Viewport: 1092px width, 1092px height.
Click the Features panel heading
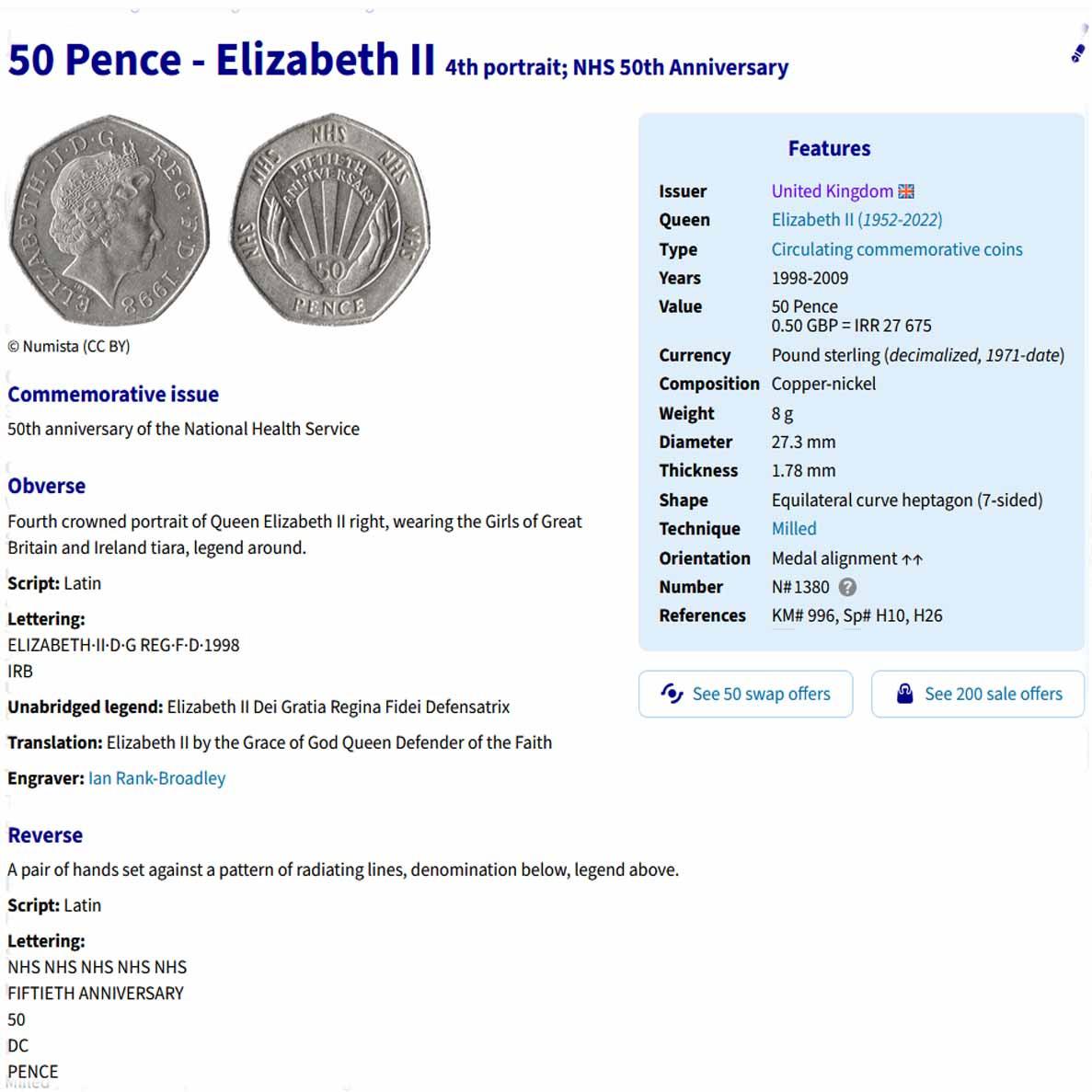829,149
